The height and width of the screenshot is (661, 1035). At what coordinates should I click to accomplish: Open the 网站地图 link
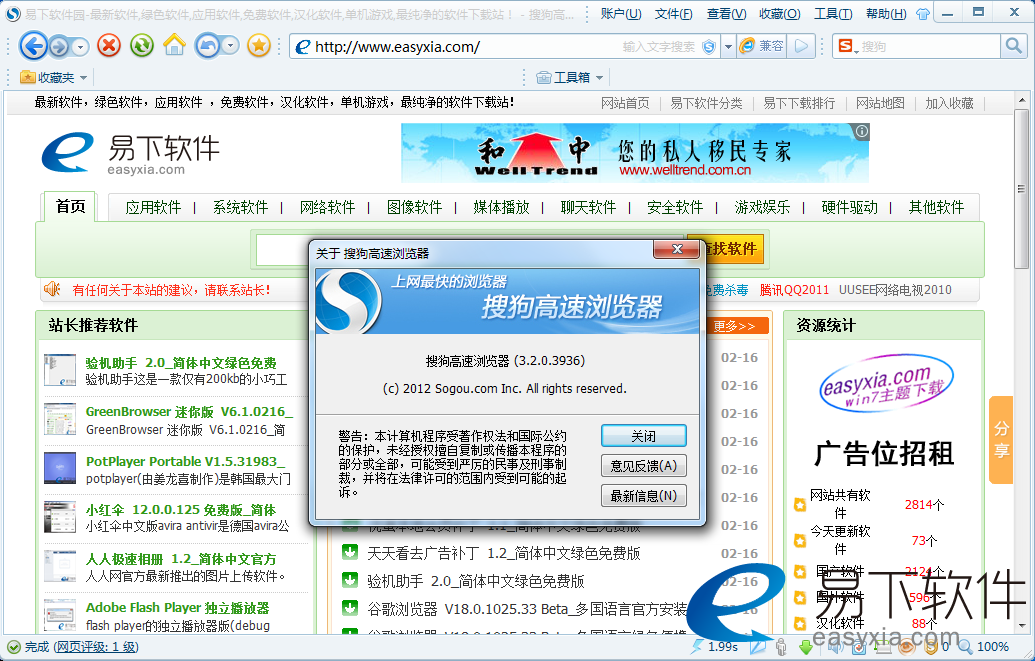(880, 103)
